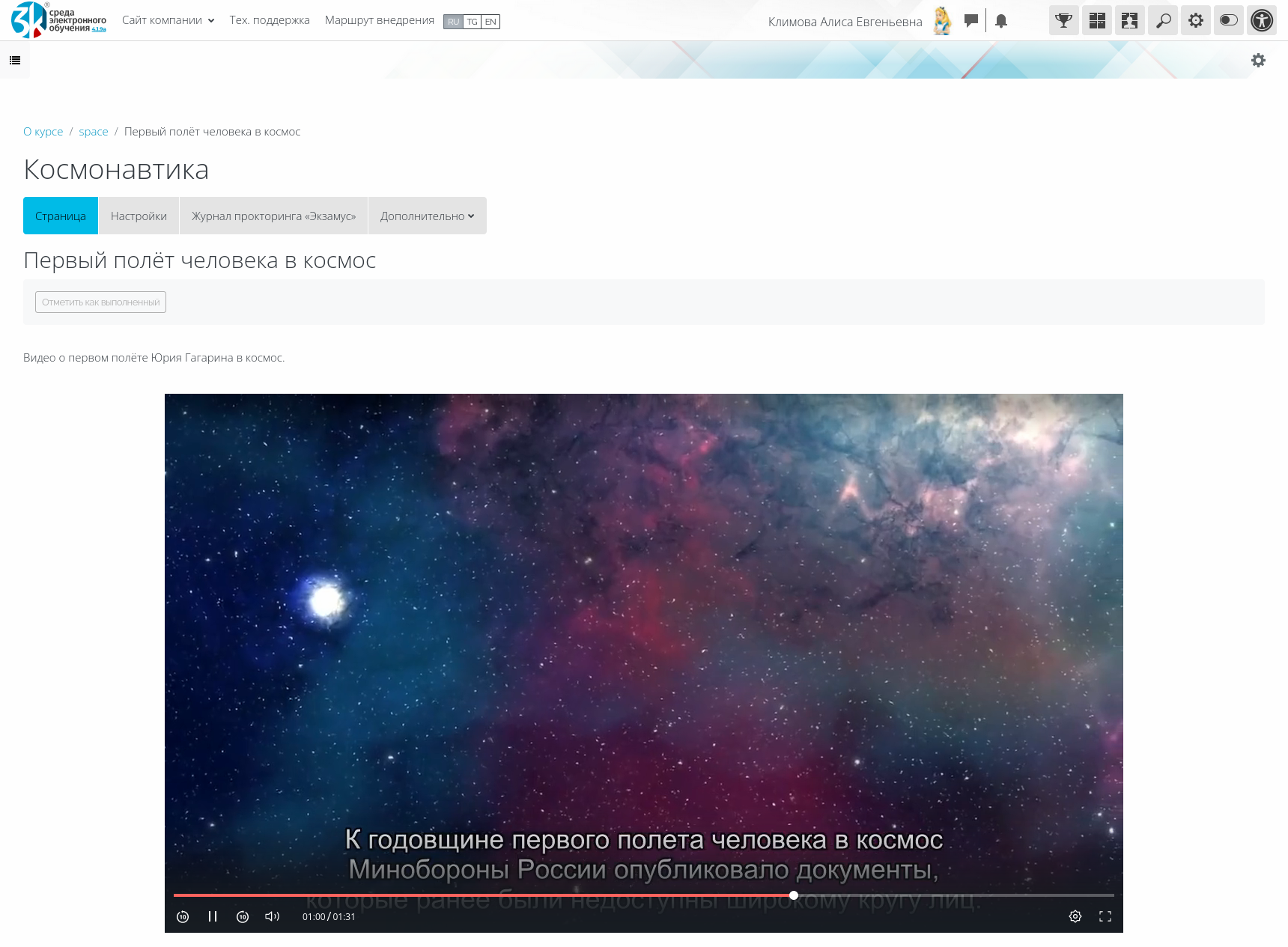Toggle the left navigation drawer
Screen dimensions: 1288x947
pos(15,60)
